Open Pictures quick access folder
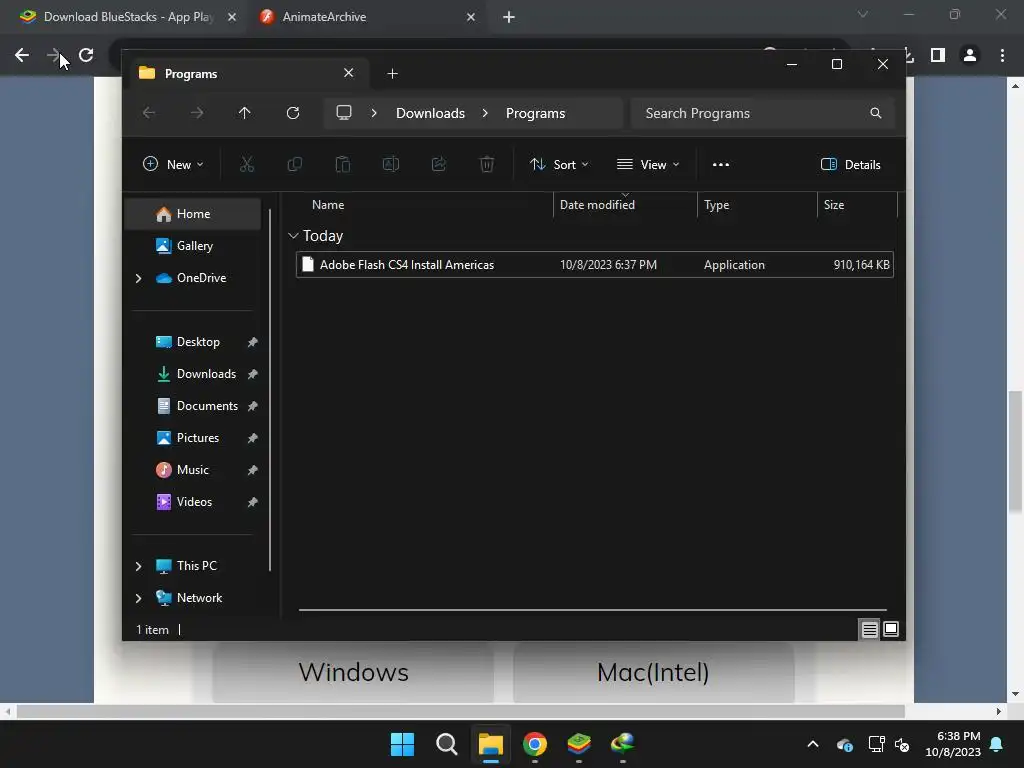This screenshot has height=768, width=1024. pos(193,438)
